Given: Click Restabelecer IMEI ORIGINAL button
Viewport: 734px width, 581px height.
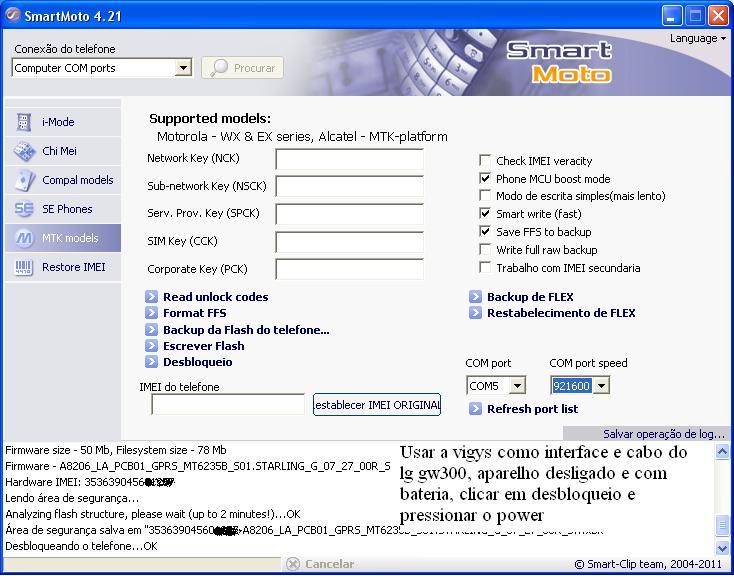Looking at the screenshot, I should [377, 404].
